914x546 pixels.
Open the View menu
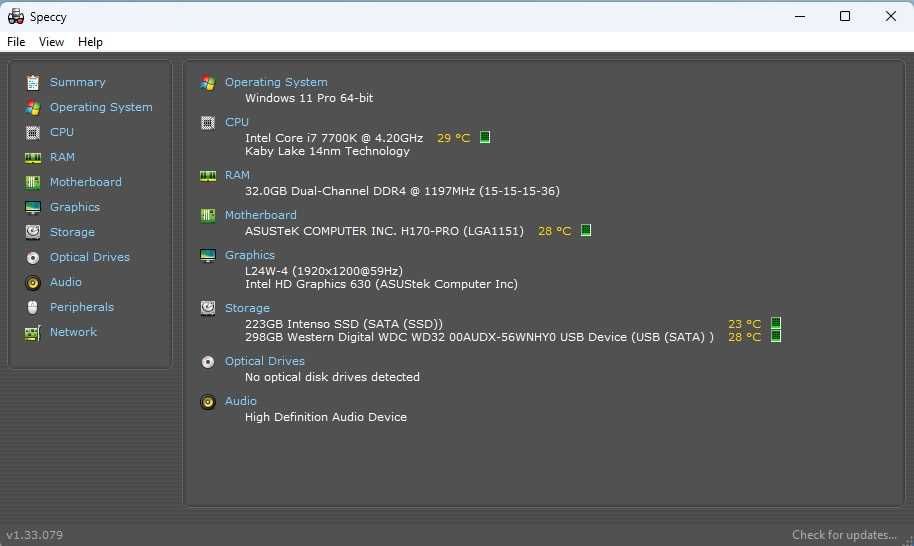click(51, 42)
